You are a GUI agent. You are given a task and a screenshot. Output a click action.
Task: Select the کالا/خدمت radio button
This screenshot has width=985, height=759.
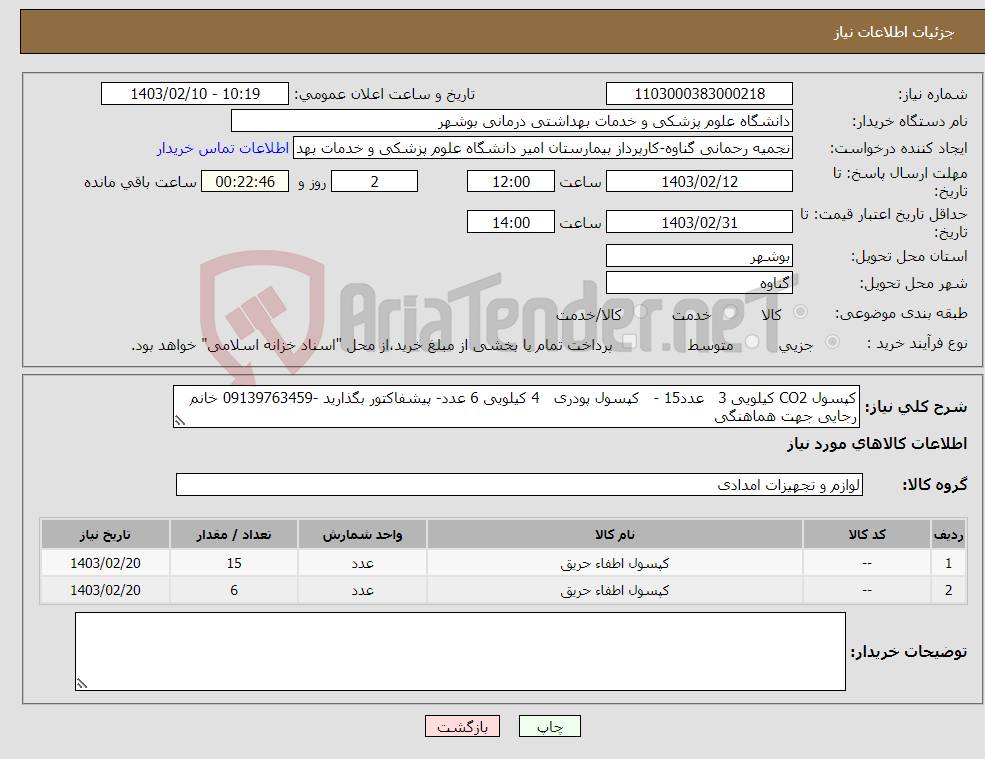coord(640,312)
